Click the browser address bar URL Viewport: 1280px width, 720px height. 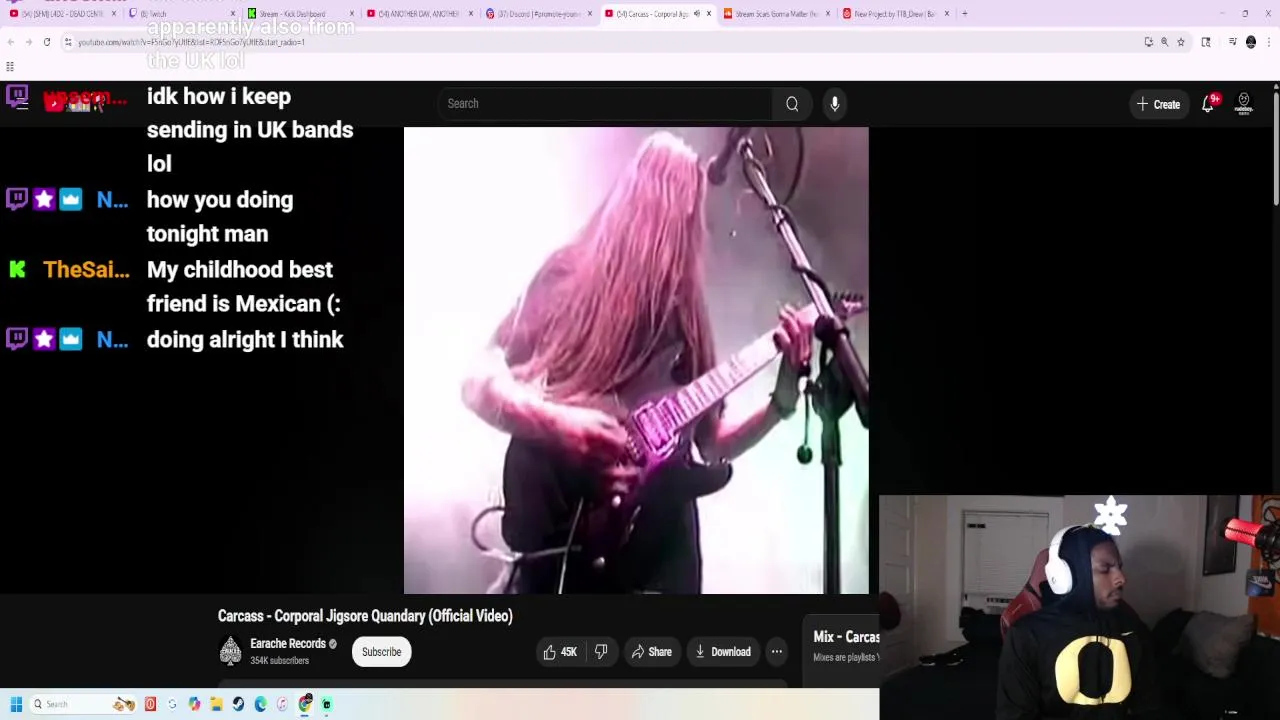[190, 42]
